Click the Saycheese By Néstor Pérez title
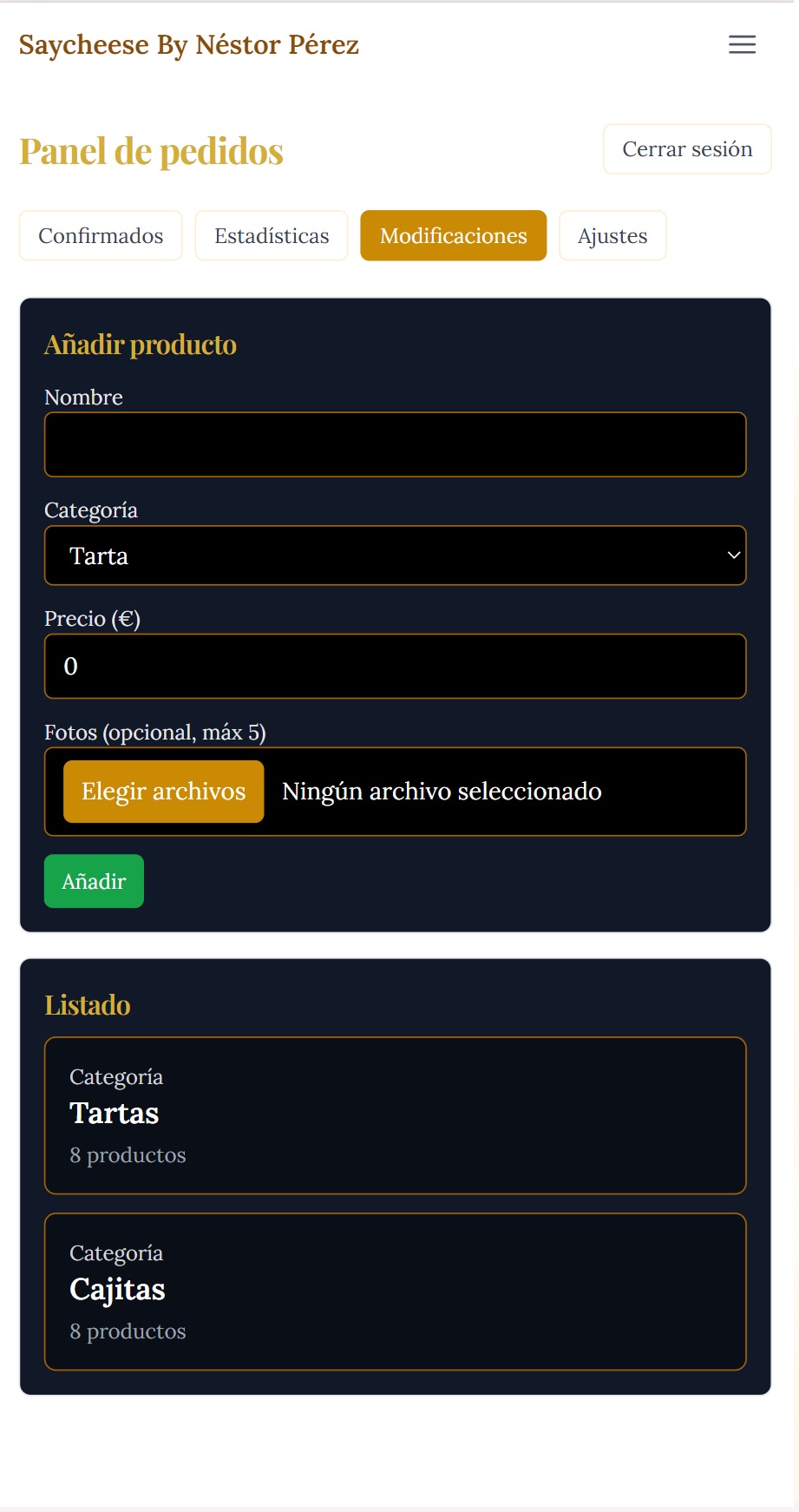The height and width of the screenshot is (1512, 799). pos(189,44)
